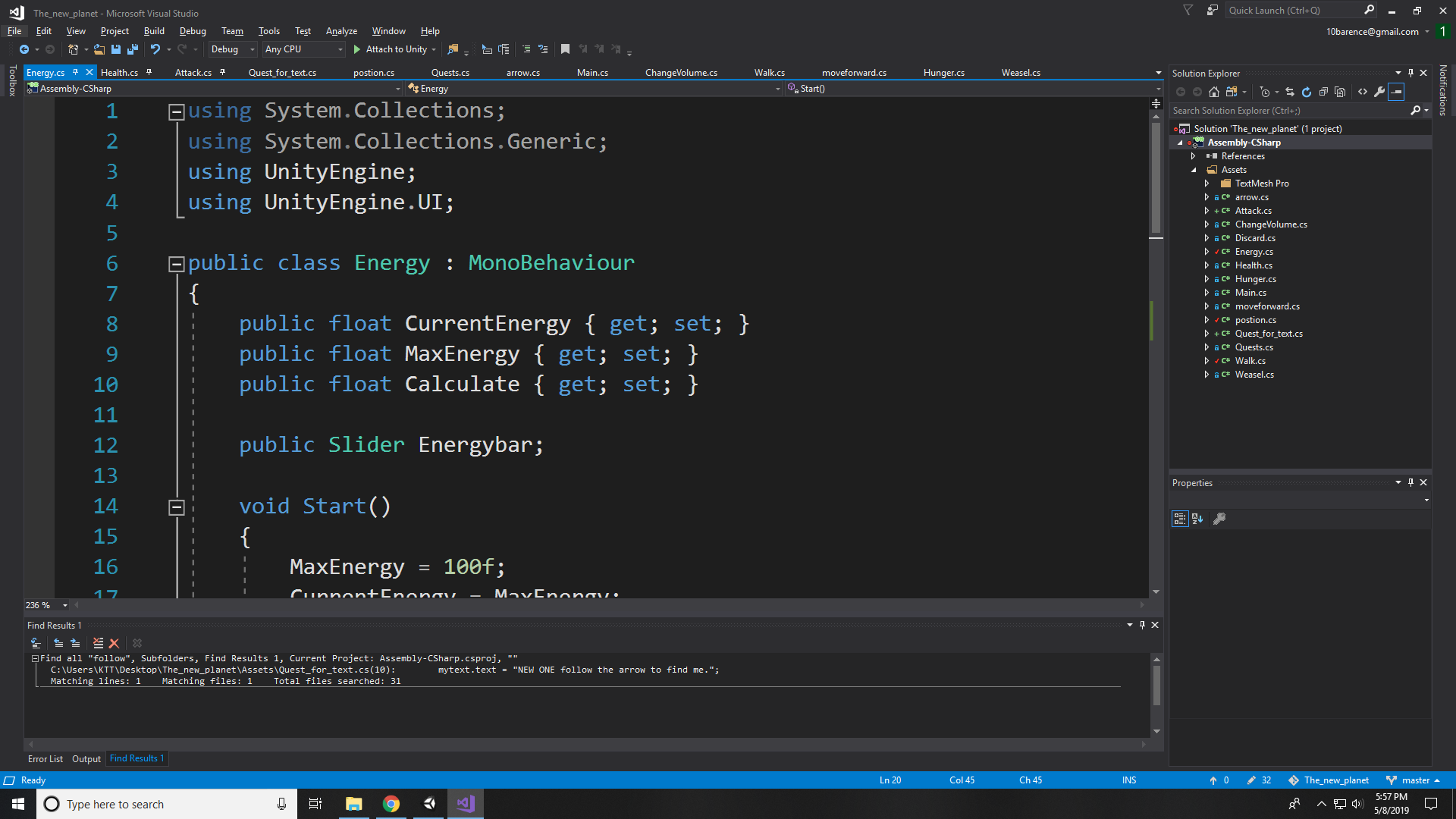
Task: Click the editor vertical scrollbar thumb
Action: pos(1156,178)
